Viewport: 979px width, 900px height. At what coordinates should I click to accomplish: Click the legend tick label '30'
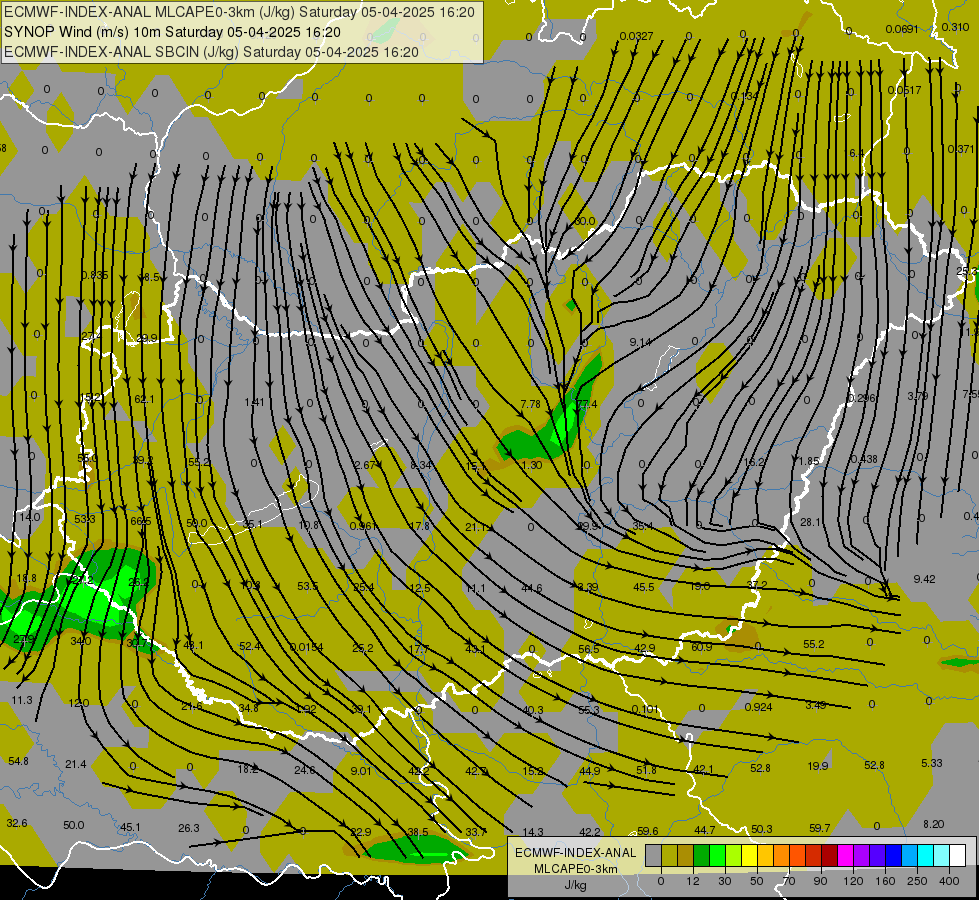tap(725, 881)
